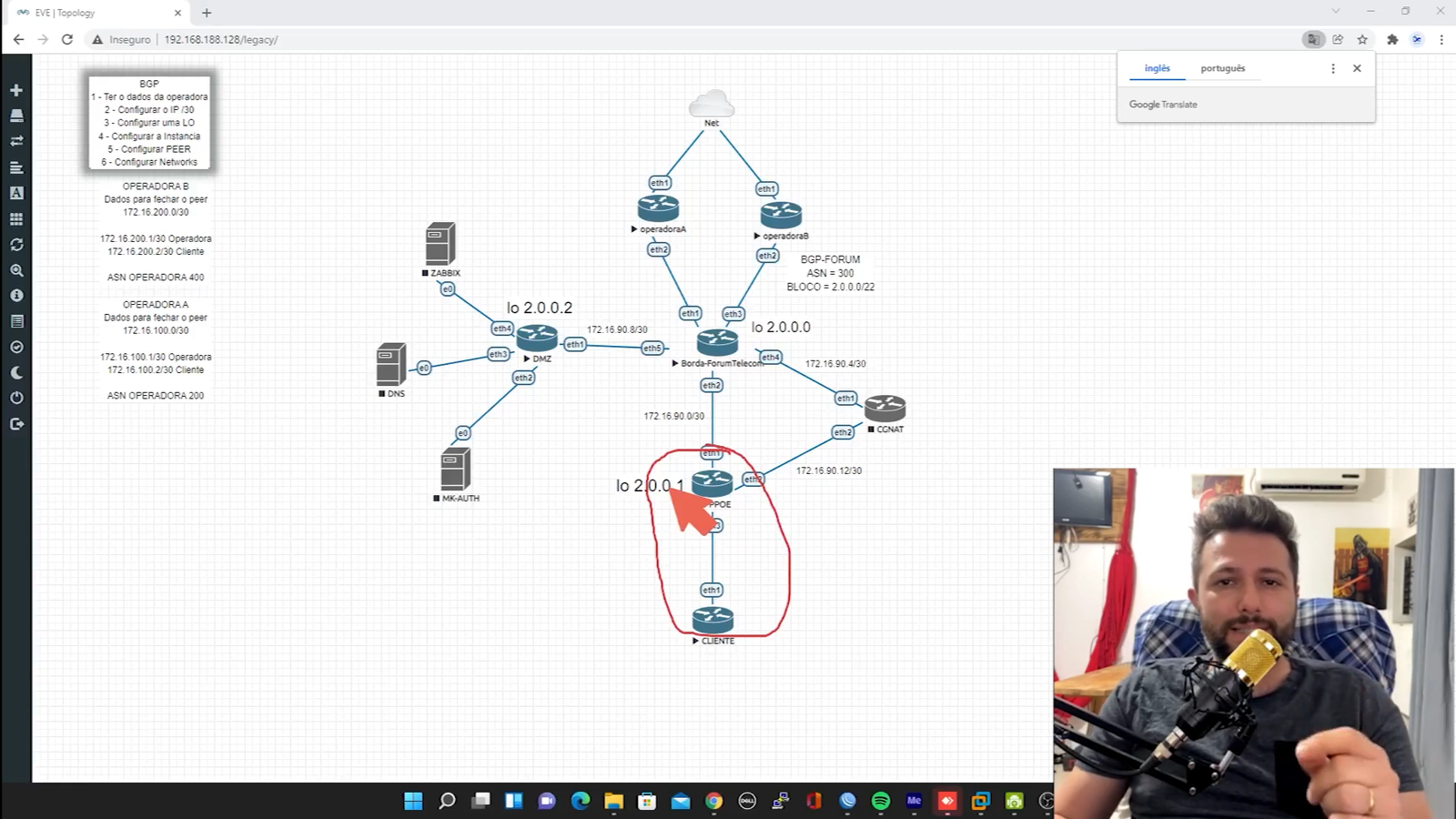Open Google Translate three-dot options menu
The height and width of the screenshot is (819, 1456).
click(x=1333, y=68)
